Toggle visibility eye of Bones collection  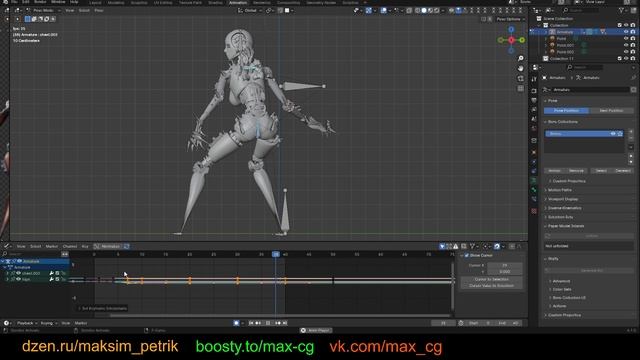pyautogui.click(x=613, y=133)
